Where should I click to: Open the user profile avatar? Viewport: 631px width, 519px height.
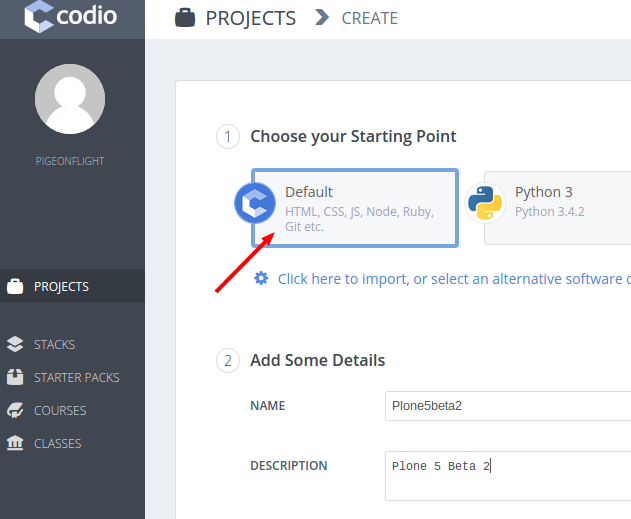tap(70, 98)
